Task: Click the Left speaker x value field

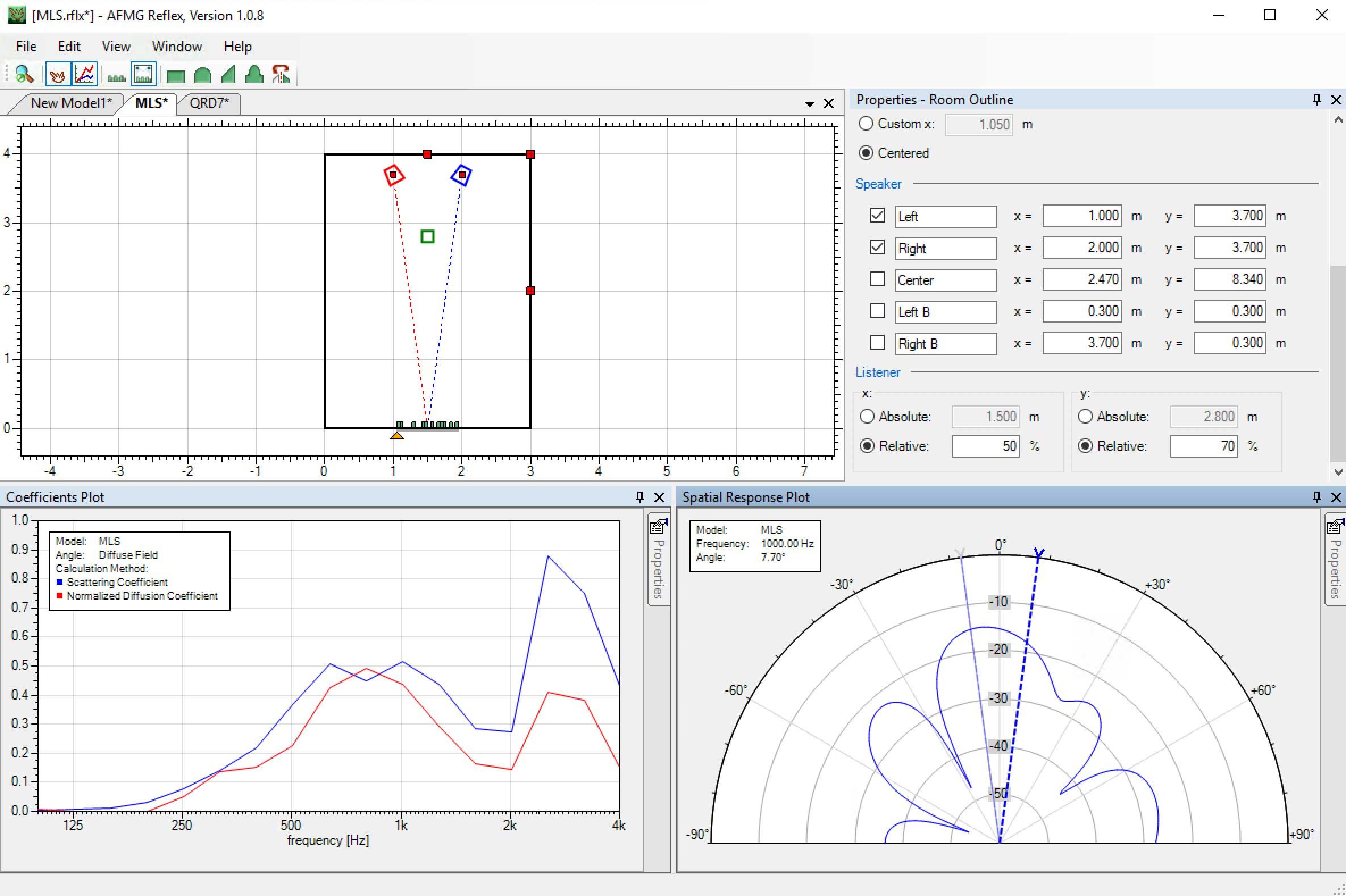Action: tap(1082, 216)
